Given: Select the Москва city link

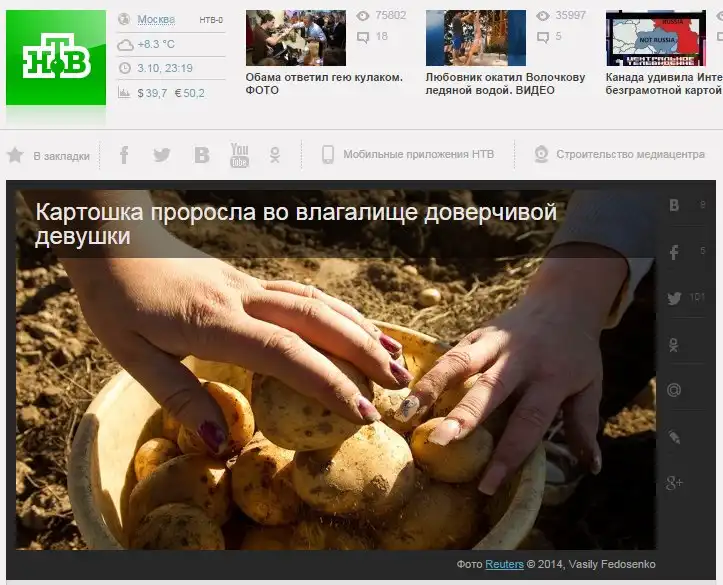Looking at the screenshot, I should tap(155, 20).
